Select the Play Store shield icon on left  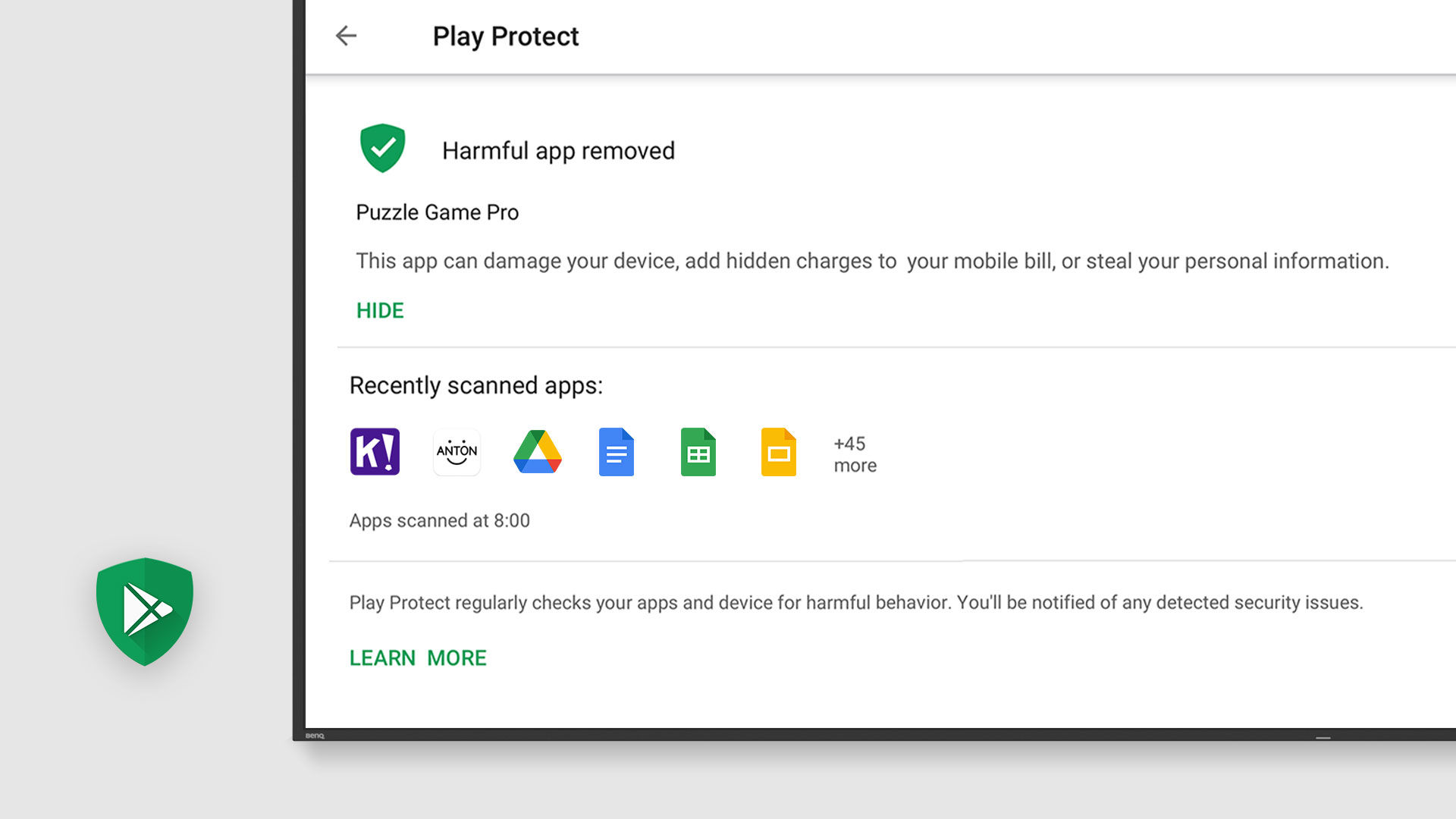pos(144,610)
